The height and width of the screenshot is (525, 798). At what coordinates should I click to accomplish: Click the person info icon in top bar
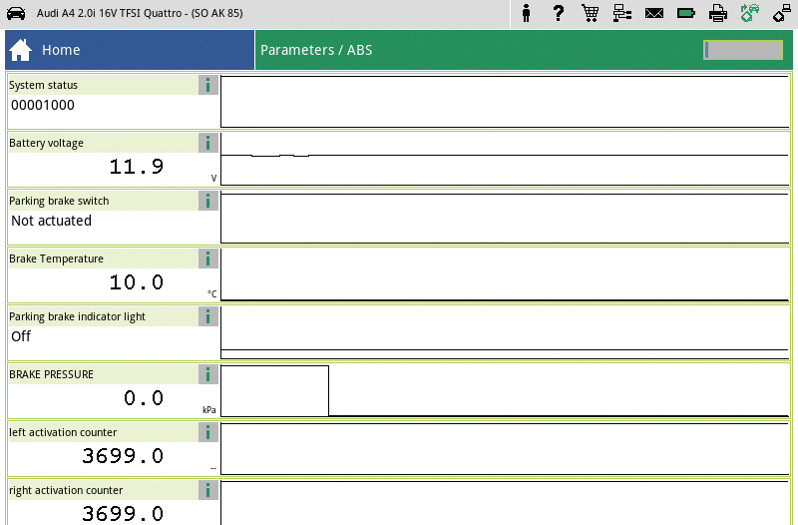click(x=527, y=13)
